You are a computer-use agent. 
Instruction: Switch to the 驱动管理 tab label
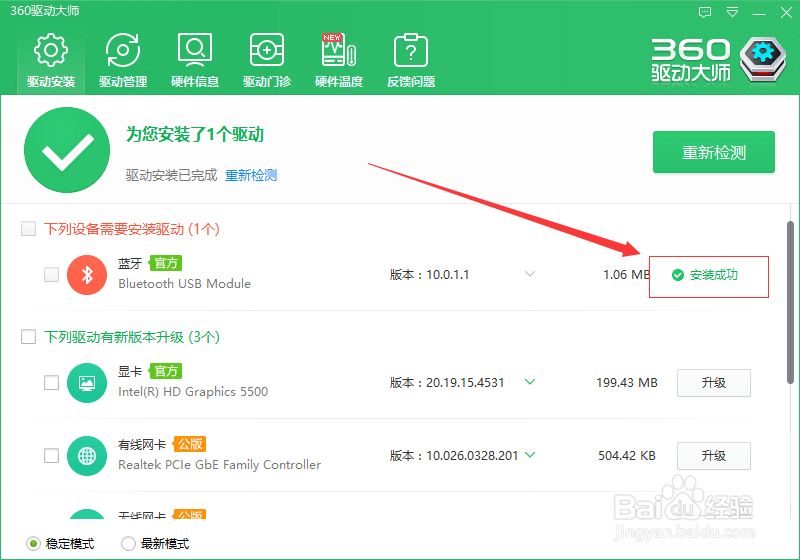click(x=123, y=82)
